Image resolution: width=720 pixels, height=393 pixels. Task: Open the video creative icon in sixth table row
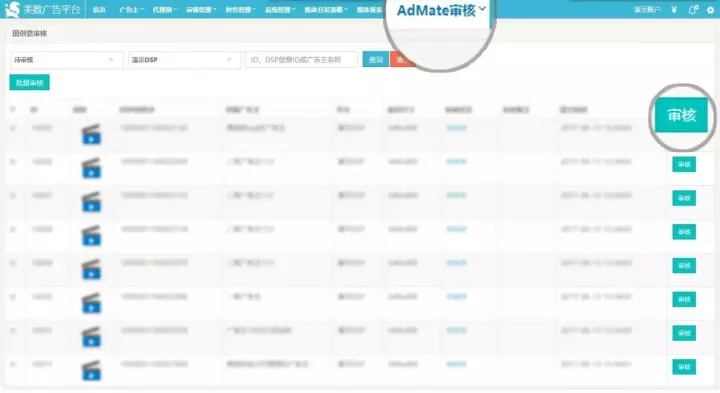click(91, 303)
